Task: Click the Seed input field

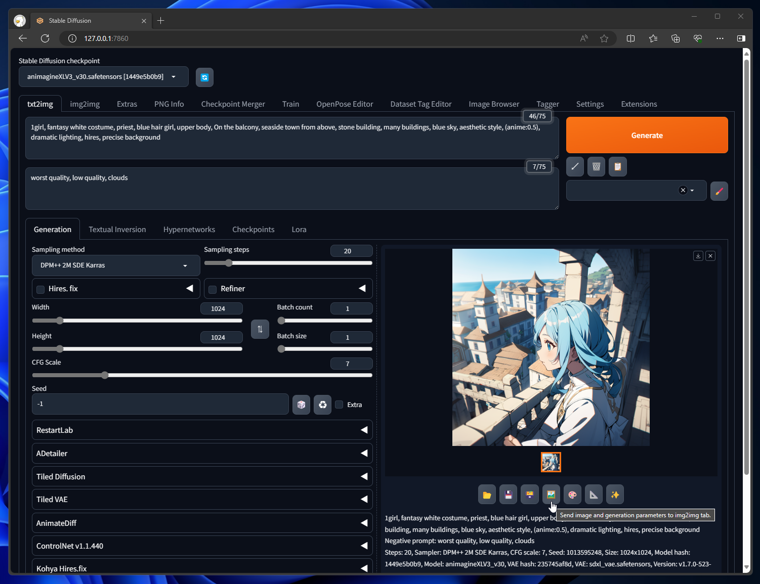Action: click(160, 404)
